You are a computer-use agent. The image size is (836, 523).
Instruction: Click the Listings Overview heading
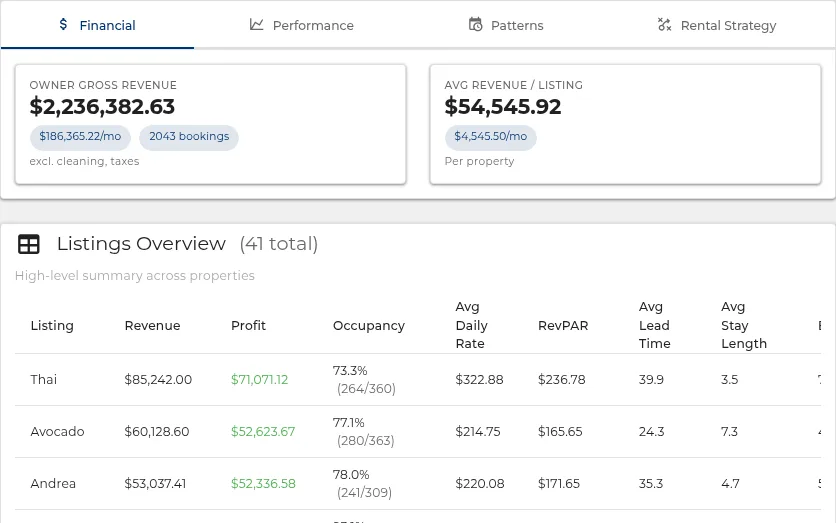coord(141,244)
